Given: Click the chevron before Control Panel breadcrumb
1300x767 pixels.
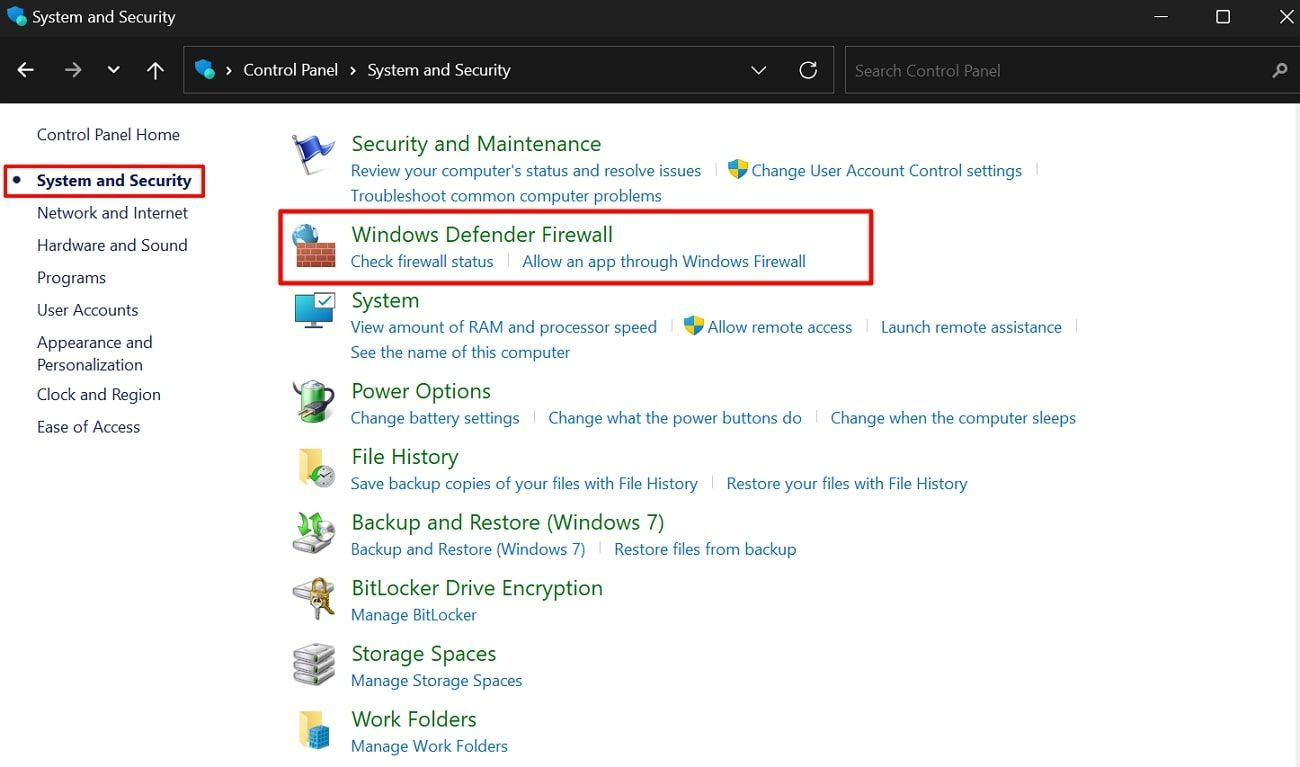Looking at the screenshot, I should [229, 70].
